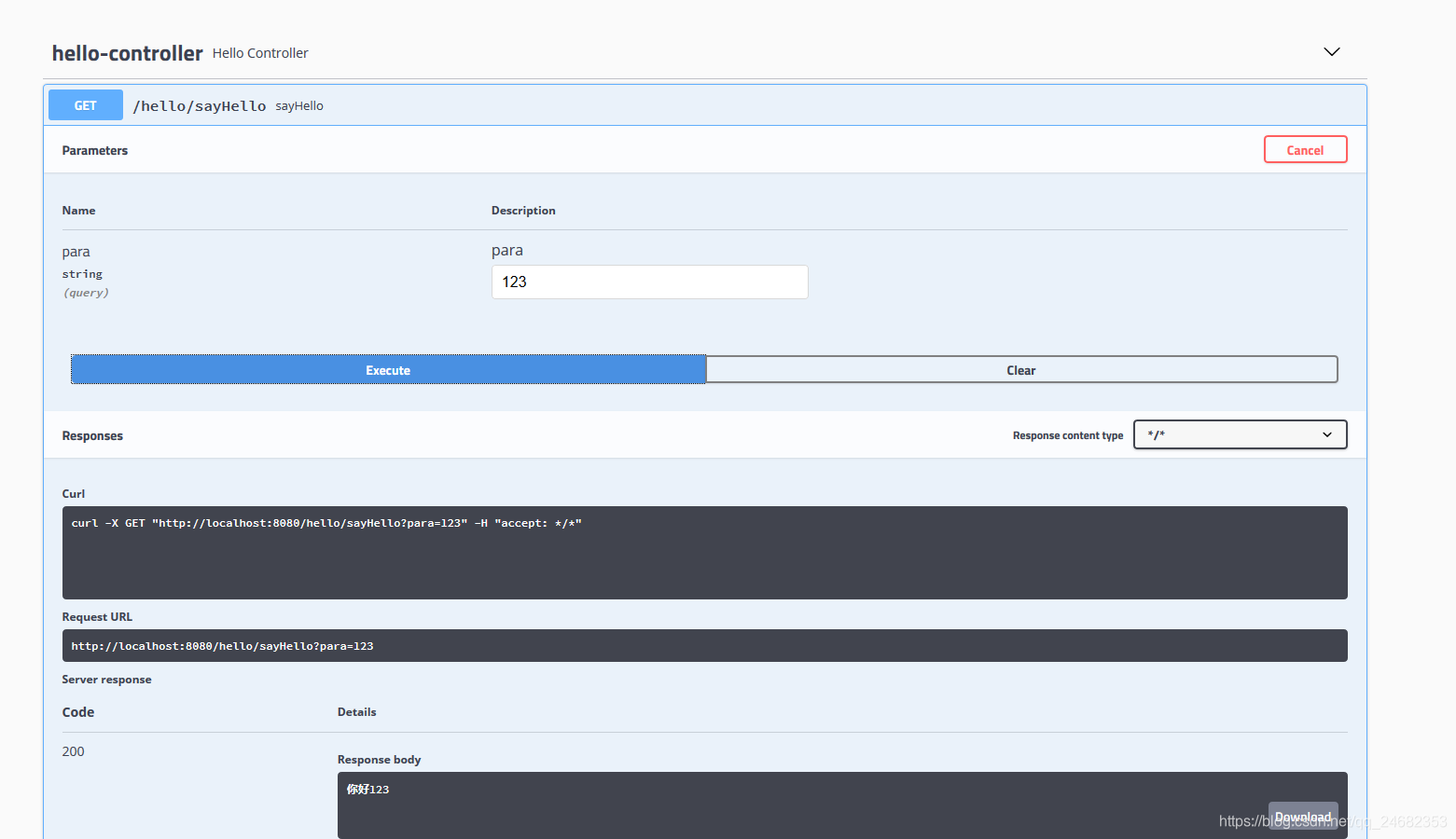The width and height of the screenshot is (1456, 839).
Task: Open the Response content type dropdown
Action: pos(1240,434)
